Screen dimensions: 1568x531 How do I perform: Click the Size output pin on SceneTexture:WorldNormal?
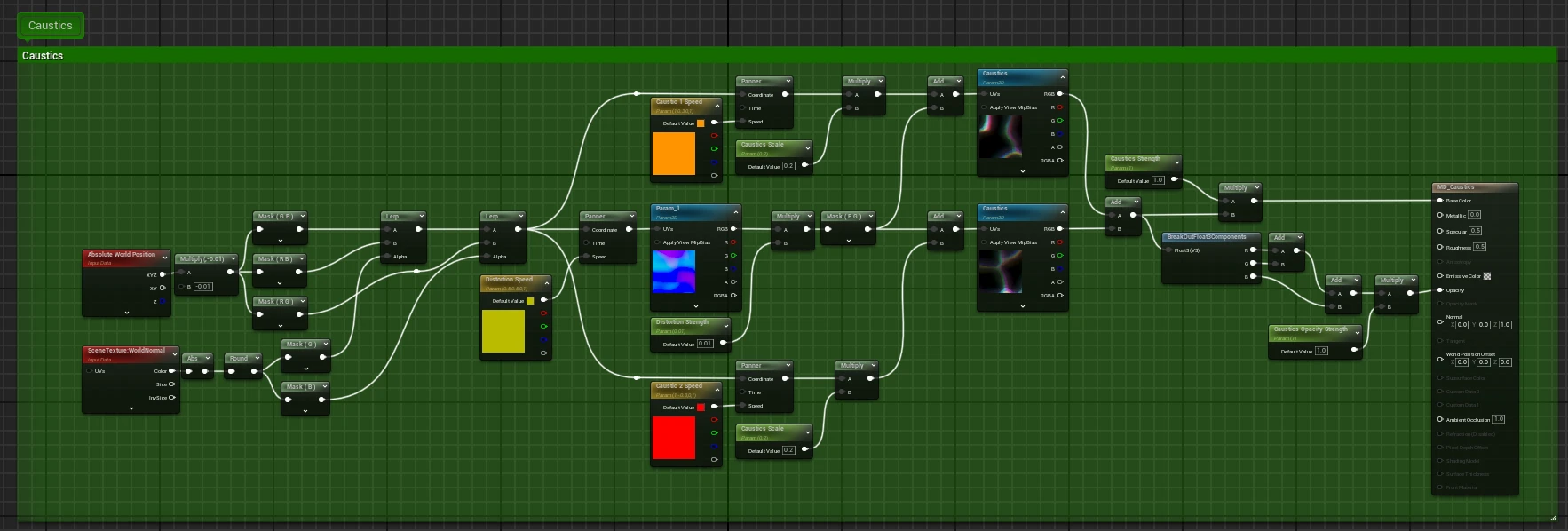pos(172,384)
